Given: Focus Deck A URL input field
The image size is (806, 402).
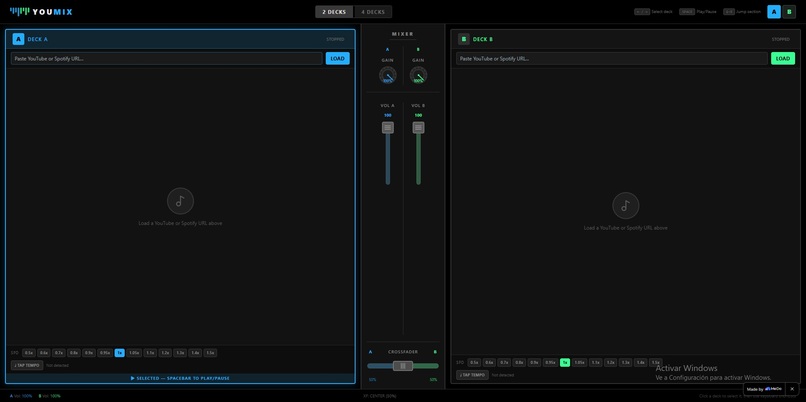Looking at the screenshot, I should [167, 59].
